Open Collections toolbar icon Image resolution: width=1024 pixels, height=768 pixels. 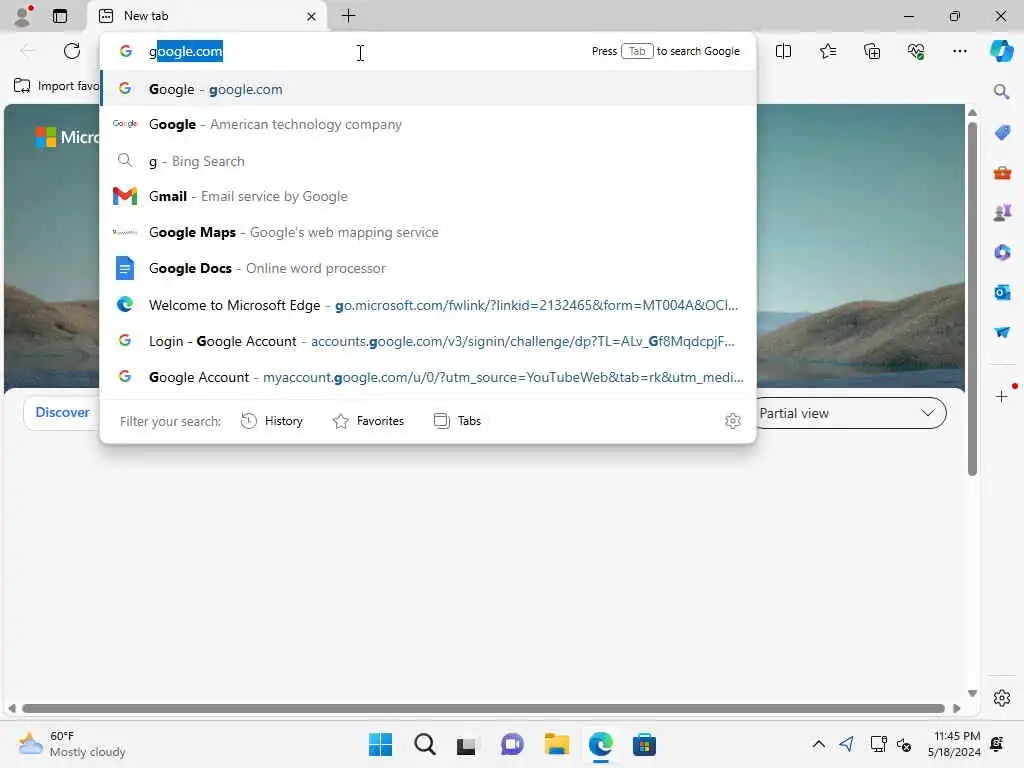point(872,51)
